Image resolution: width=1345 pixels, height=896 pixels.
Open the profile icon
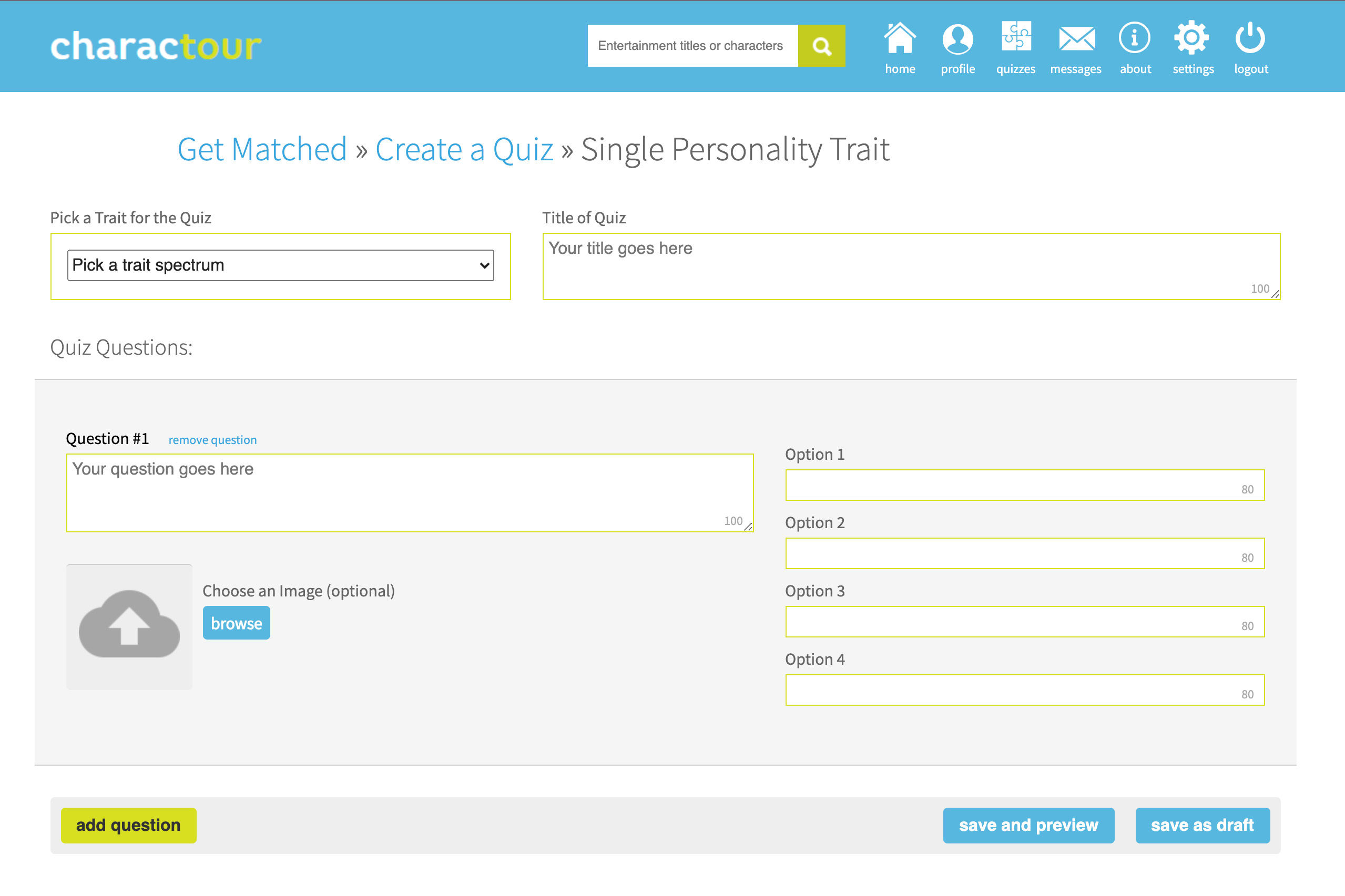click(x=958, y=40)
